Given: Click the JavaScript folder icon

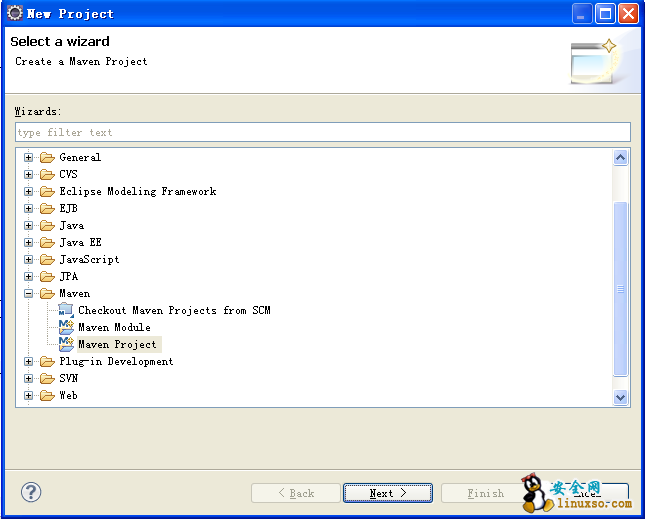Looking at the screenshot, I should click(47, 260).
